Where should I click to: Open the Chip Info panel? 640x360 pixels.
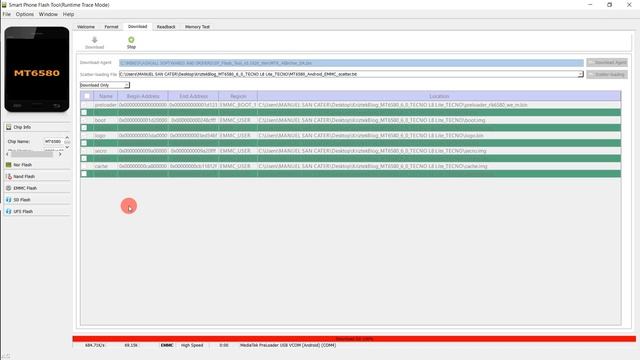click(37, 127)
